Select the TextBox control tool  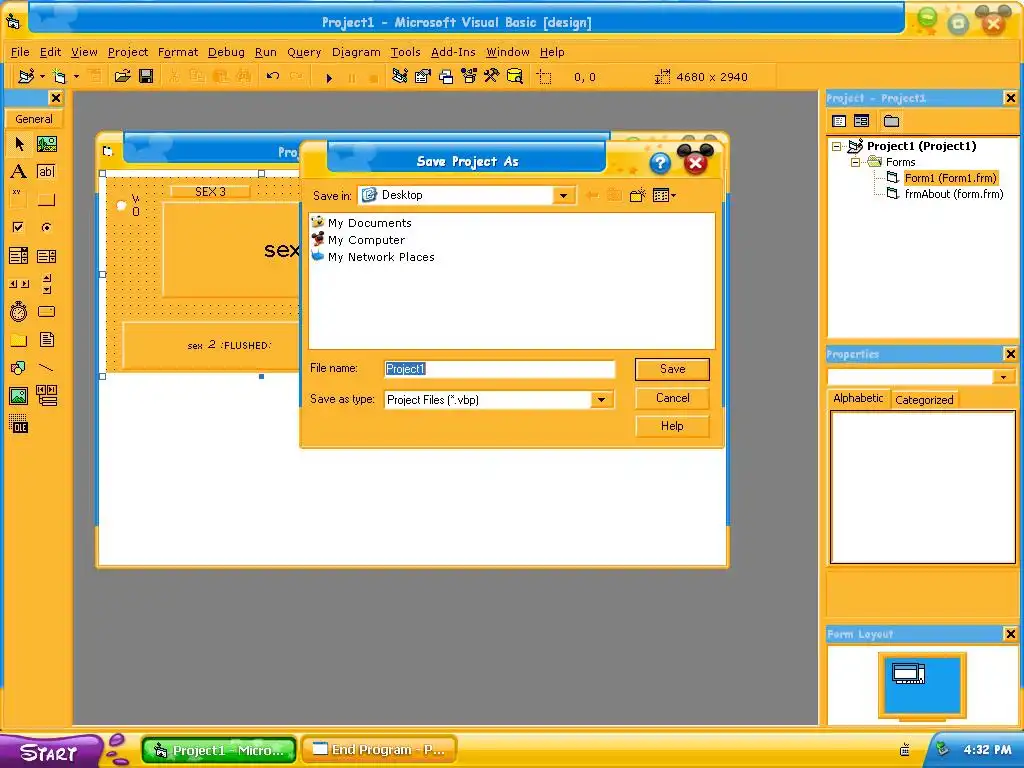pyautogui.click(x=46, y=172)
